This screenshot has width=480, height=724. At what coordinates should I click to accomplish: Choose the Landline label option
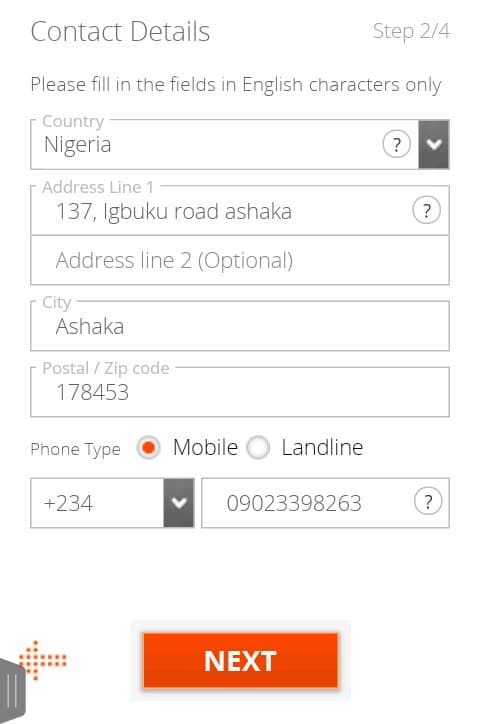click(x=322, y=447)
